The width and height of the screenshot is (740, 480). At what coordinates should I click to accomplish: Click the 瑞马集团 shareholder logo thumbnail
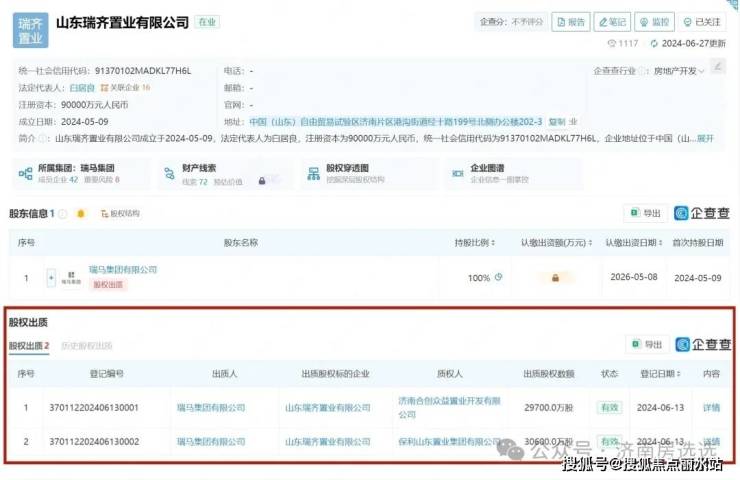pos(71,278)
